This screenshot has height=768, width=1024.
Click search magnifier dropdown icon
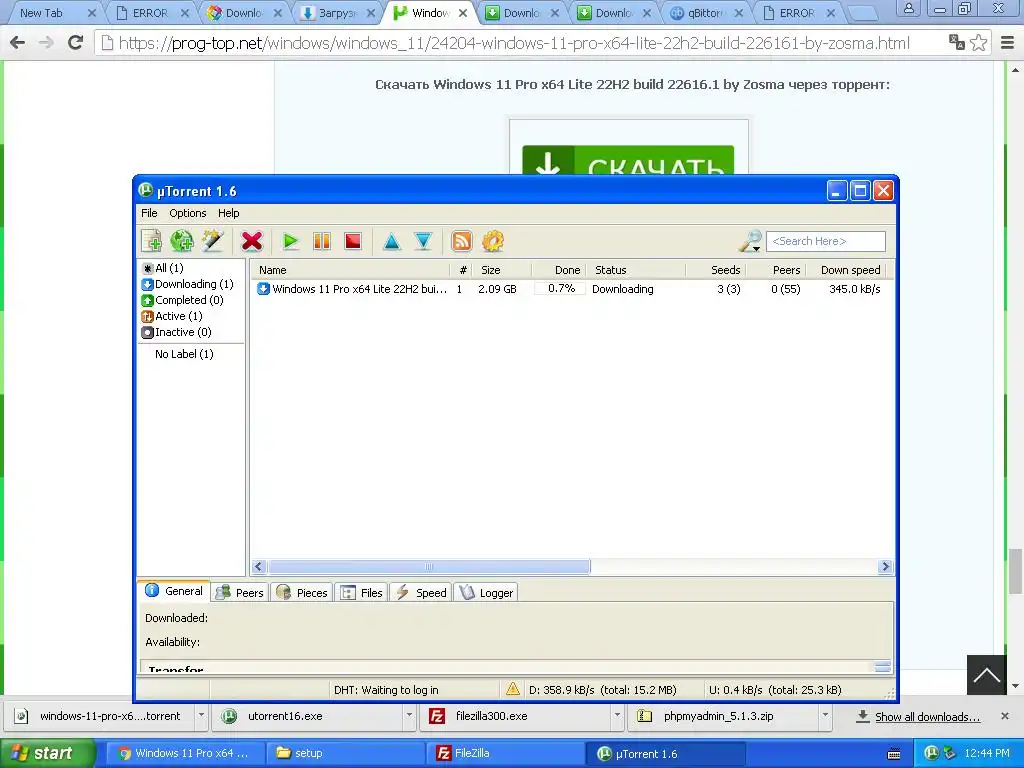click(750, 241)
